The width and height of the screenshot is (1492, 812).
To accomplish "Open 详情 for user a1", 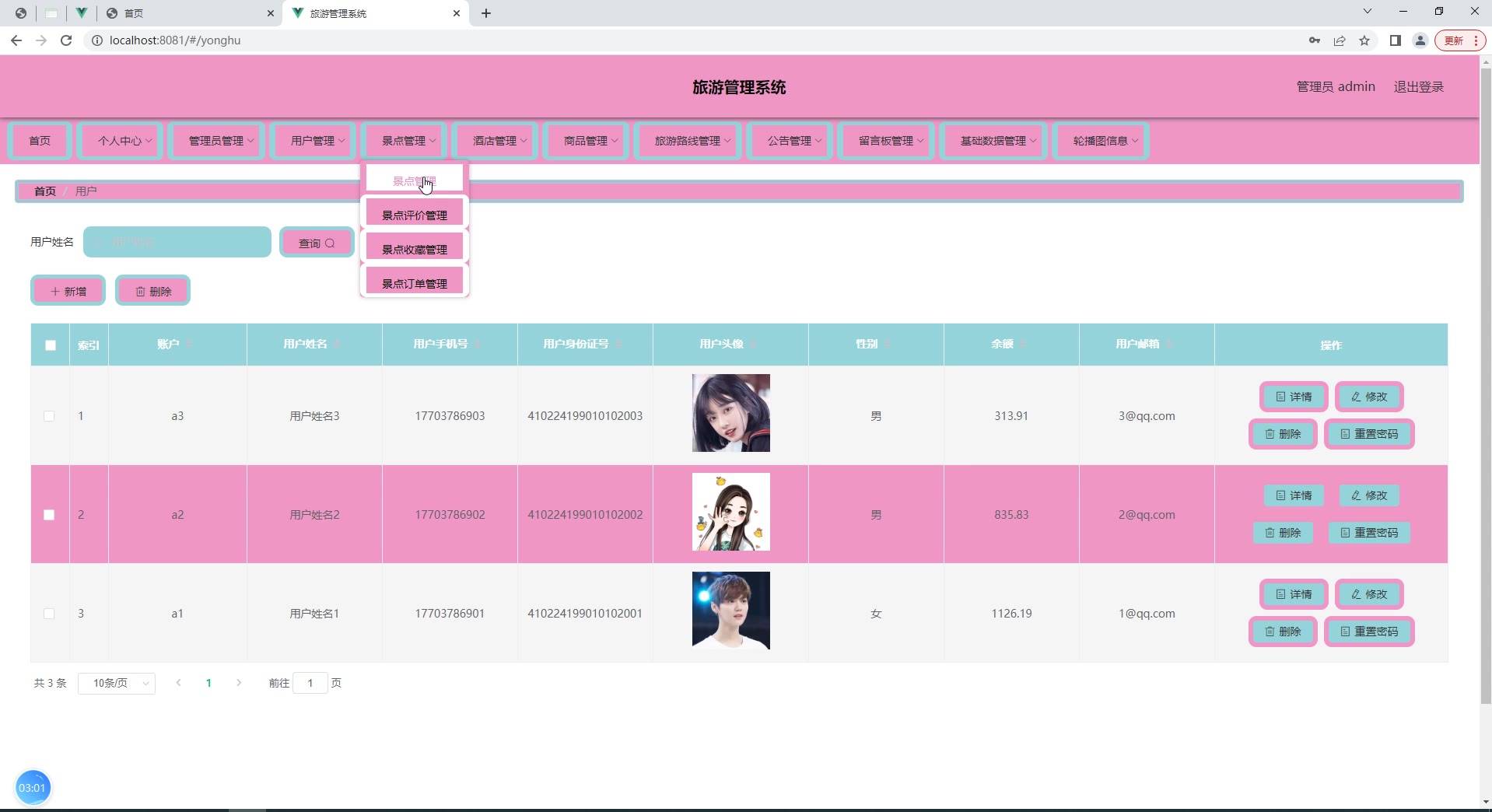I will tap(1294, 594).
